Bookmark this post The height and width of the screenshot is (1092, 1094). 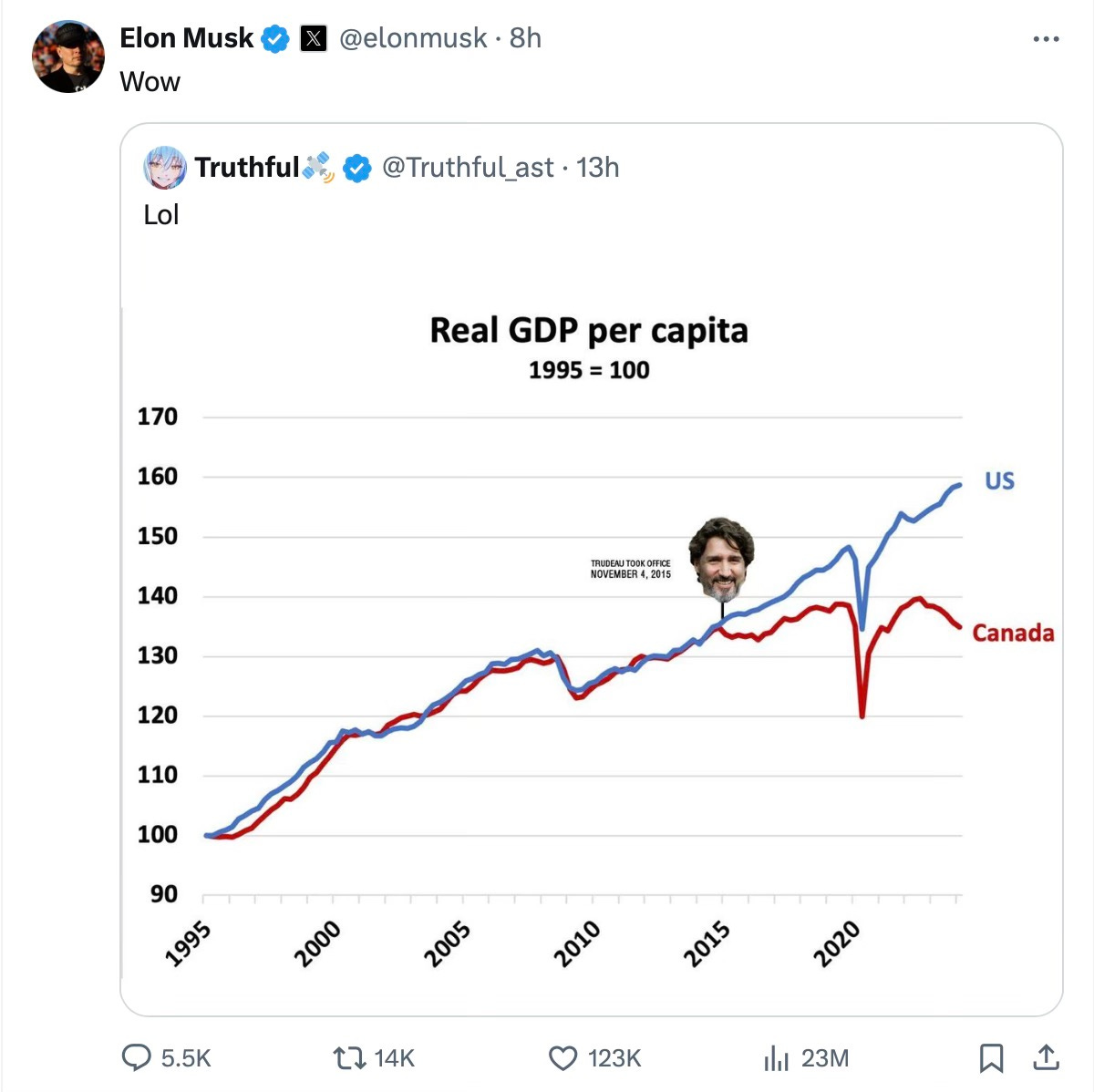(x=991, y=1058)
